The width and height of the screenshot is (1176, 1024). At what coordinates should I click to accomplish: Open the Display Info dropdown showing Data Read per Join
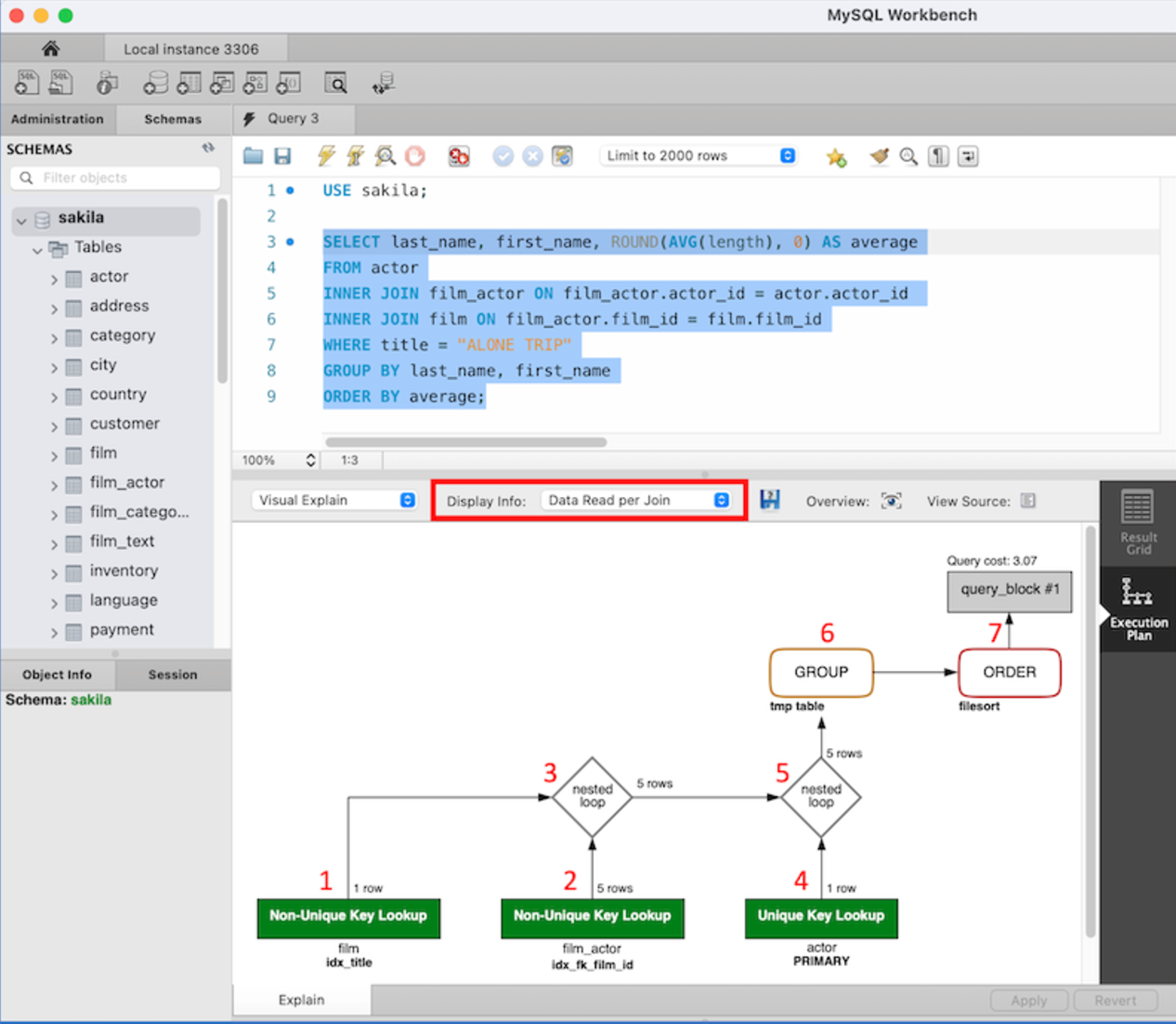(637, 500)
